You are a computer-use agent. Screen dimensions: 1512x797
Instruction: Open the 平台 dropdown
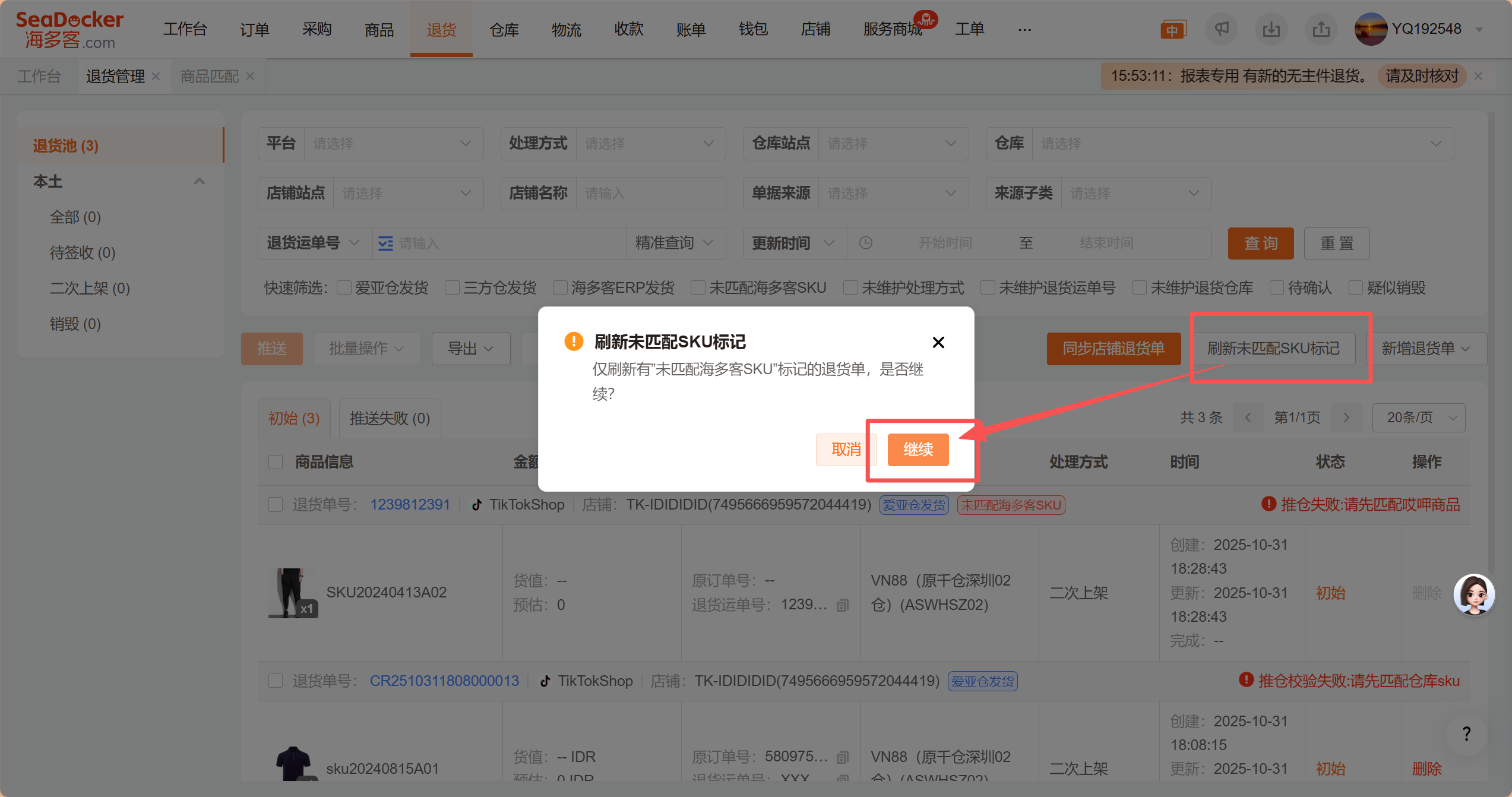(x=393, y=144)
